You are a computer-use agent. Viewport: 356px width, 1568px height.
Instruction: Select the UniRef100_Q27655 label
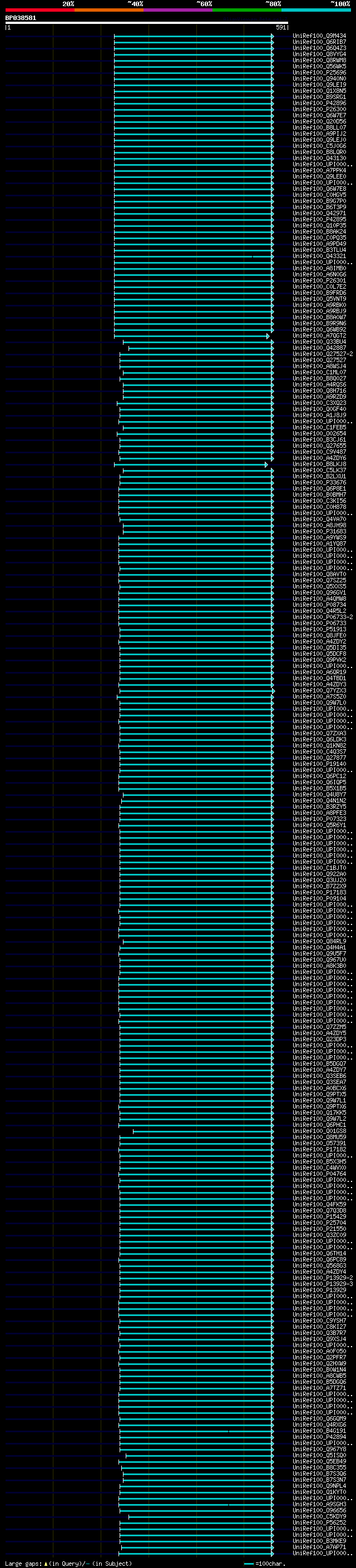click(319, 446)
